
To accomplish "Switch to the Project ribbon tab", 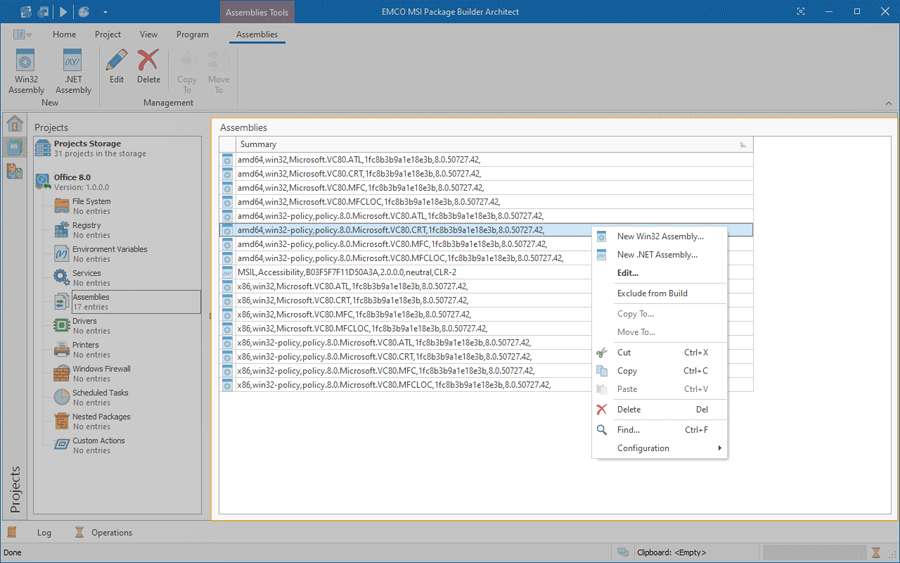I will tap(108, 34).
